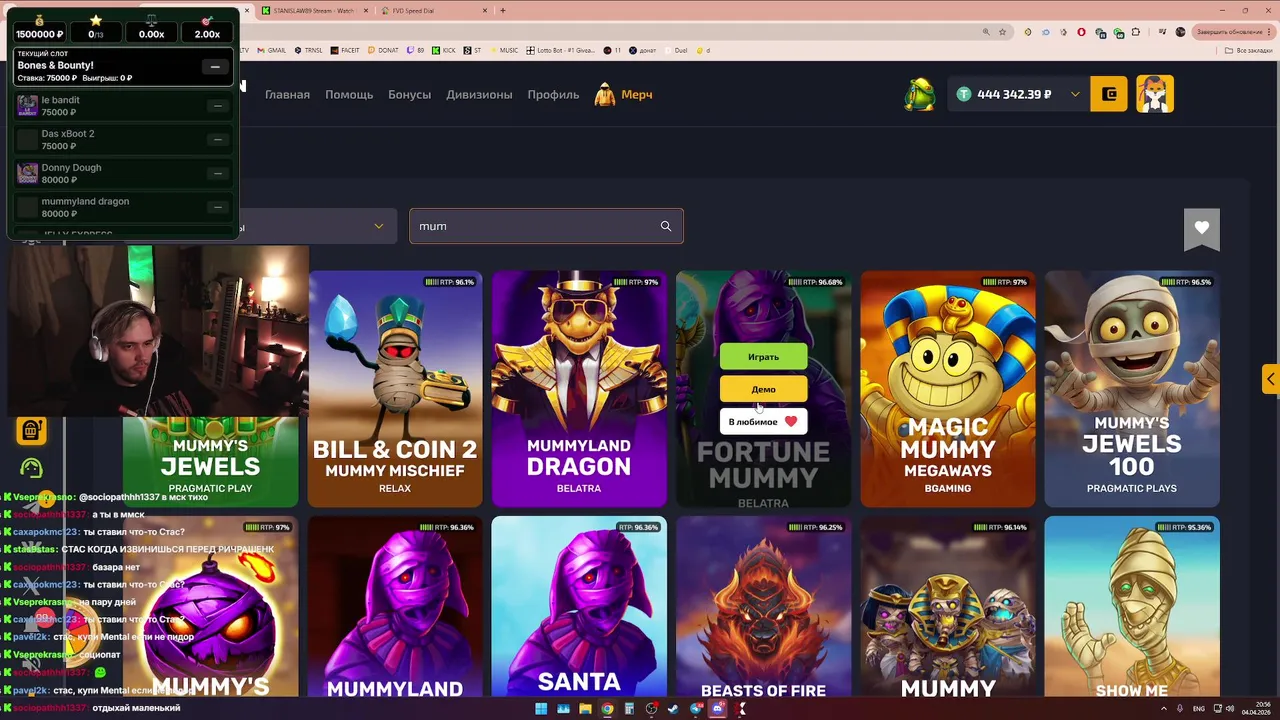Open new browser tab with plus button
Image resolution: width=1280 pixels, height=720 pixels.
pos(503,10)
